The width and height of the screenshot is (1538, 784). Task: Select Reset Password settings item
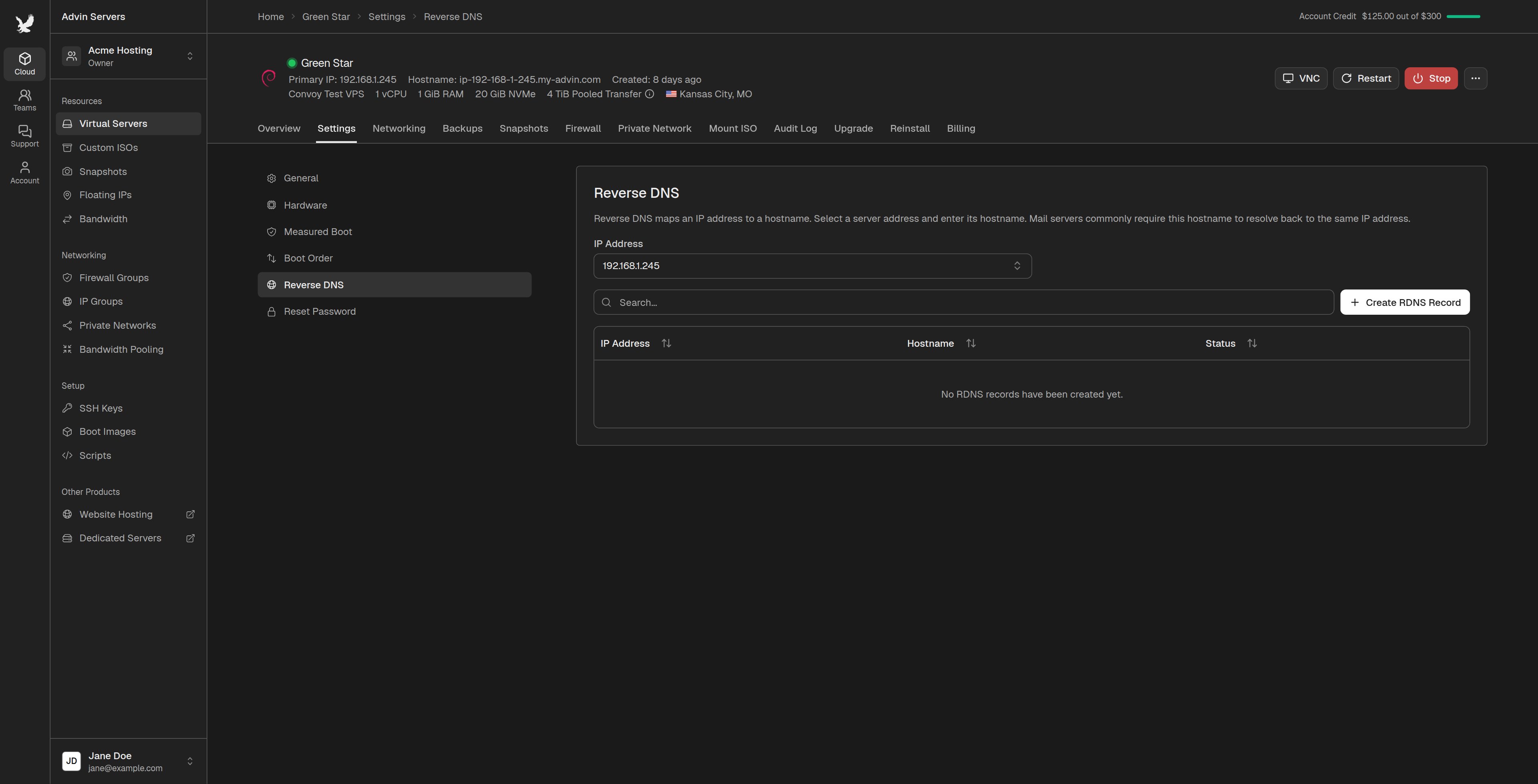click(394, 312)
